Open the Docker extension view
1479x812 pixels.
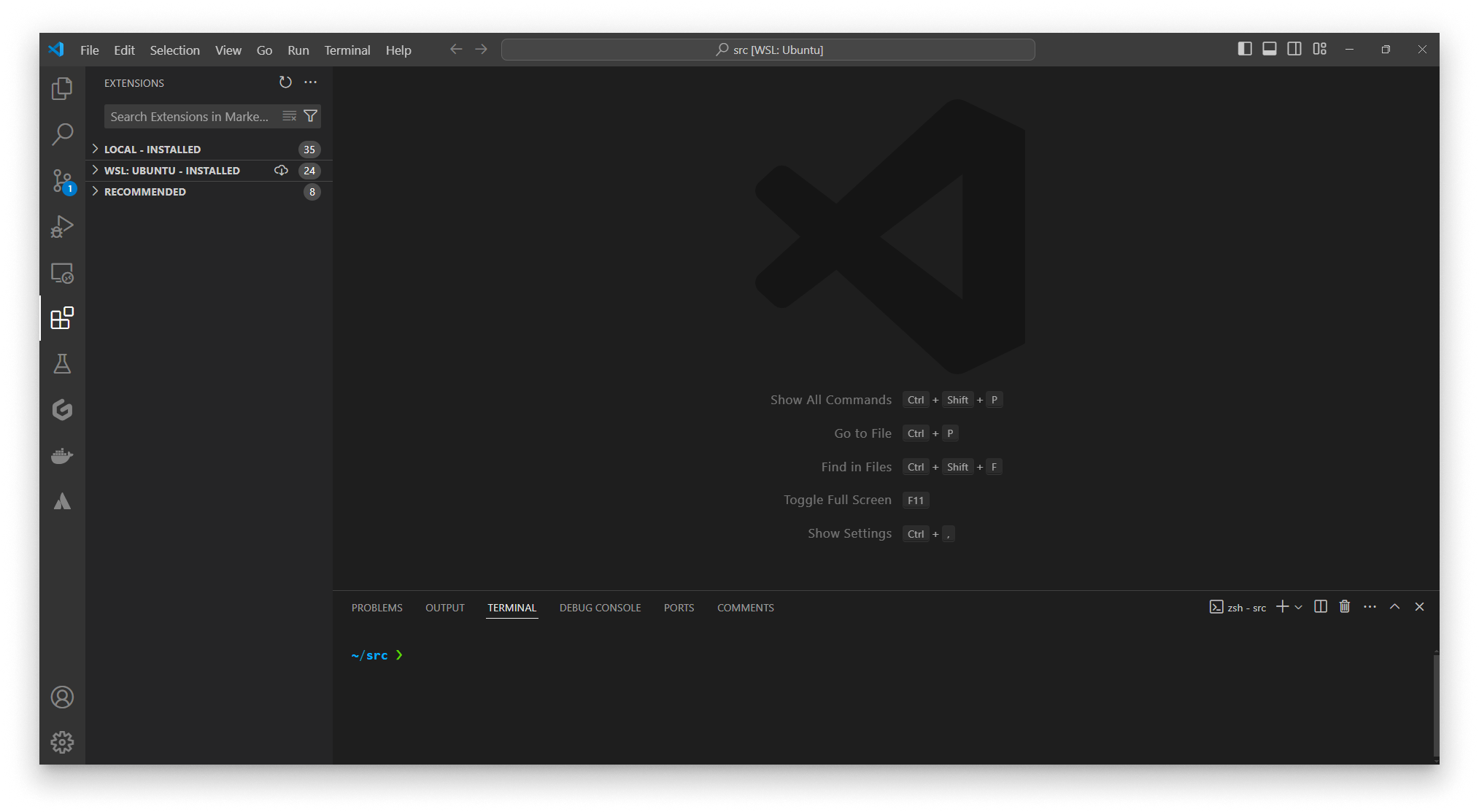coord(62,455)
